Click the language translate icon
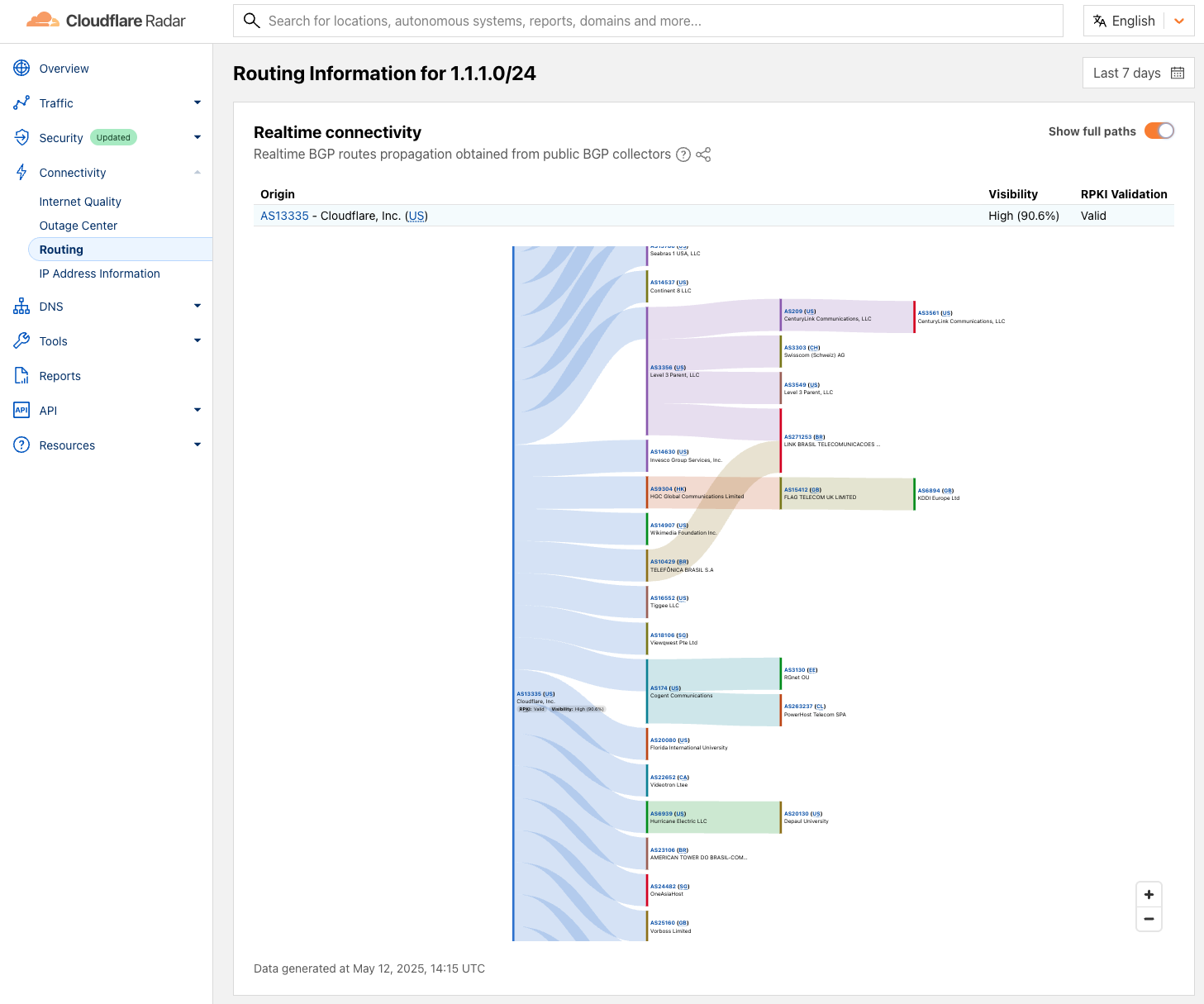Screen dimensions: 1204x1004 [x=1100, y=21]
